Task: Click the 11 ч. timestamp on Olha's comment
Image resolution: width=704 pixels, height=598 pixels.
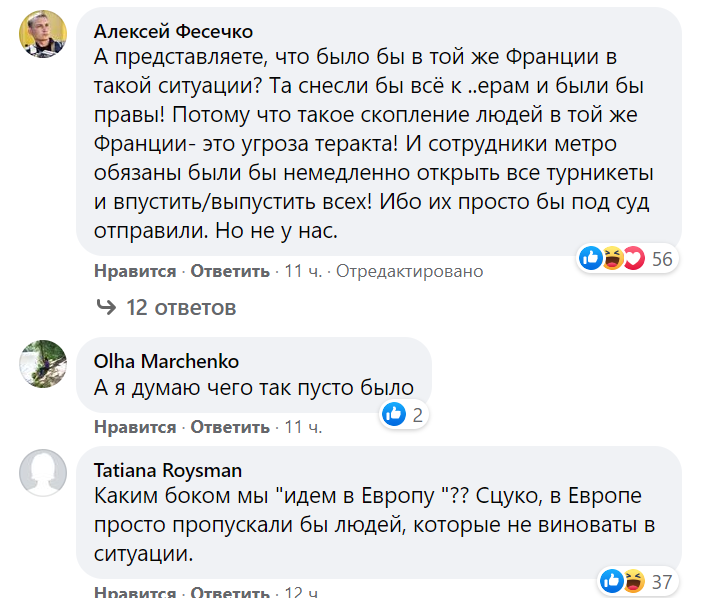Action: [303, 427]
